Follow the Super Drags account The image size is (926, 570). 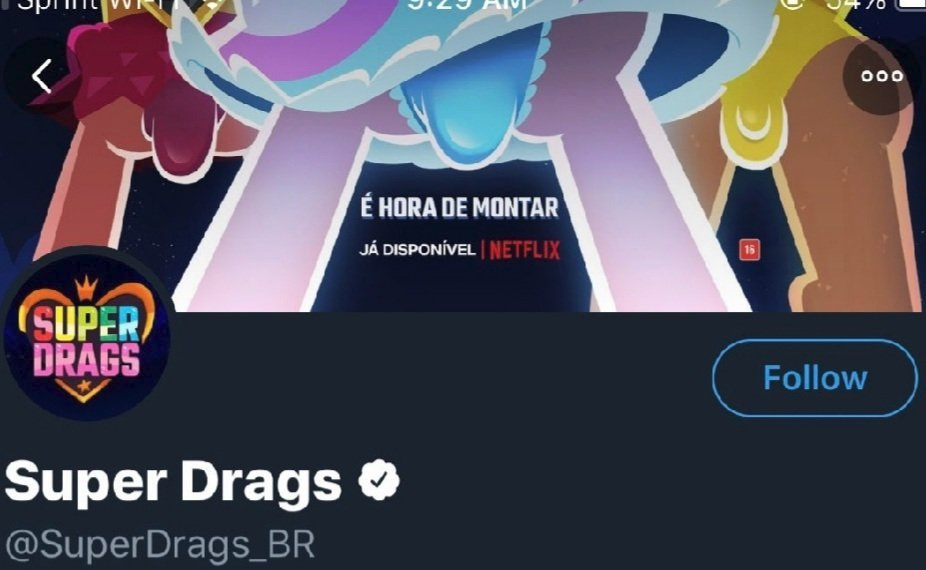pyautogui.click(x=815, y=378)
